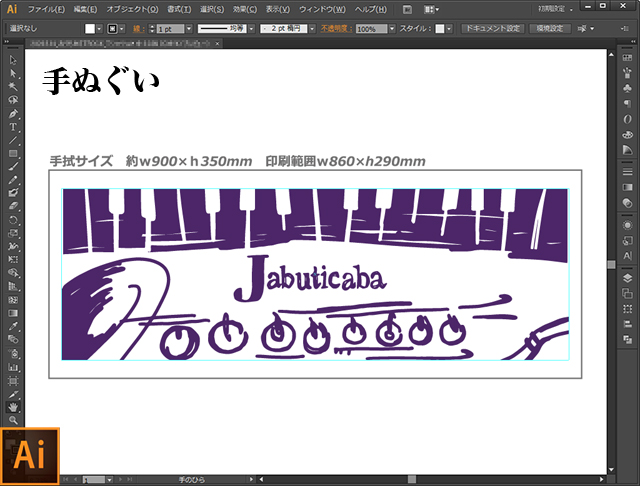The width and height of the screenshot is (640, 486).
Task: Open the Stroke panel lines icon
Action: pos(627,172)
